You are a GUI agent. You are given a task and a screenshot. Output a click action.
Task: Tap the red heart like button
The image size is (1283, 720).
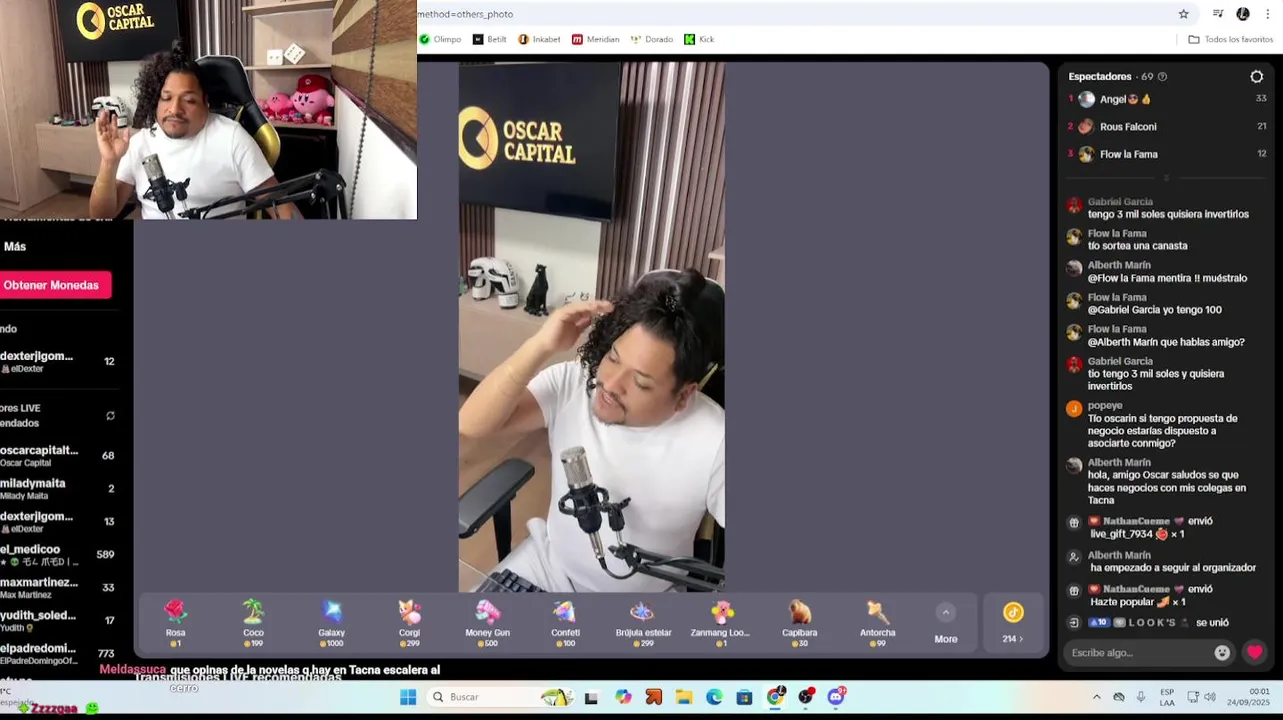click(x=1254, y=652)
